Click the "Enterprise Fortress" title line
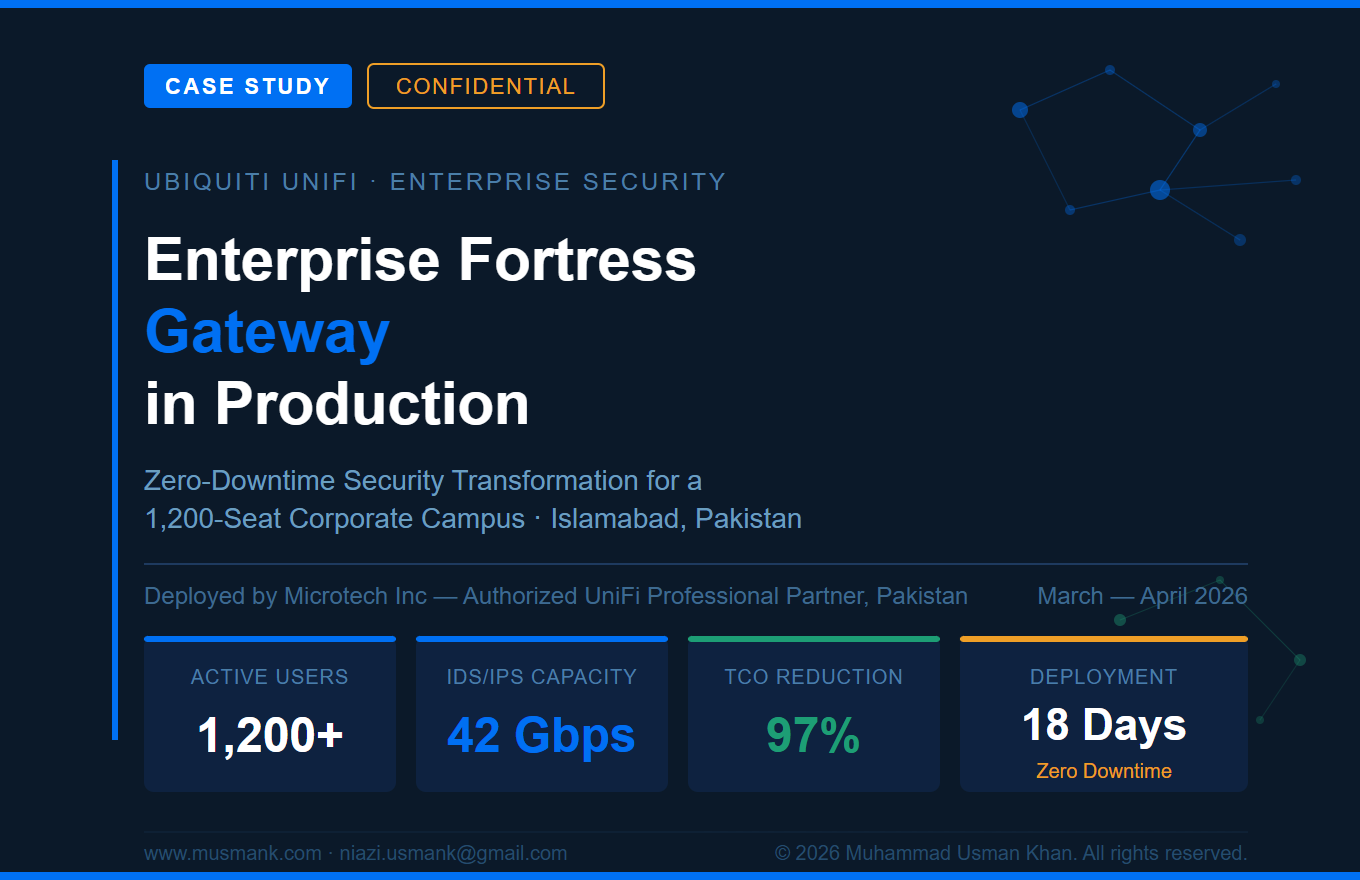Image resolution: width=1360 pixels, height=880 pixels. pos(420,260)
